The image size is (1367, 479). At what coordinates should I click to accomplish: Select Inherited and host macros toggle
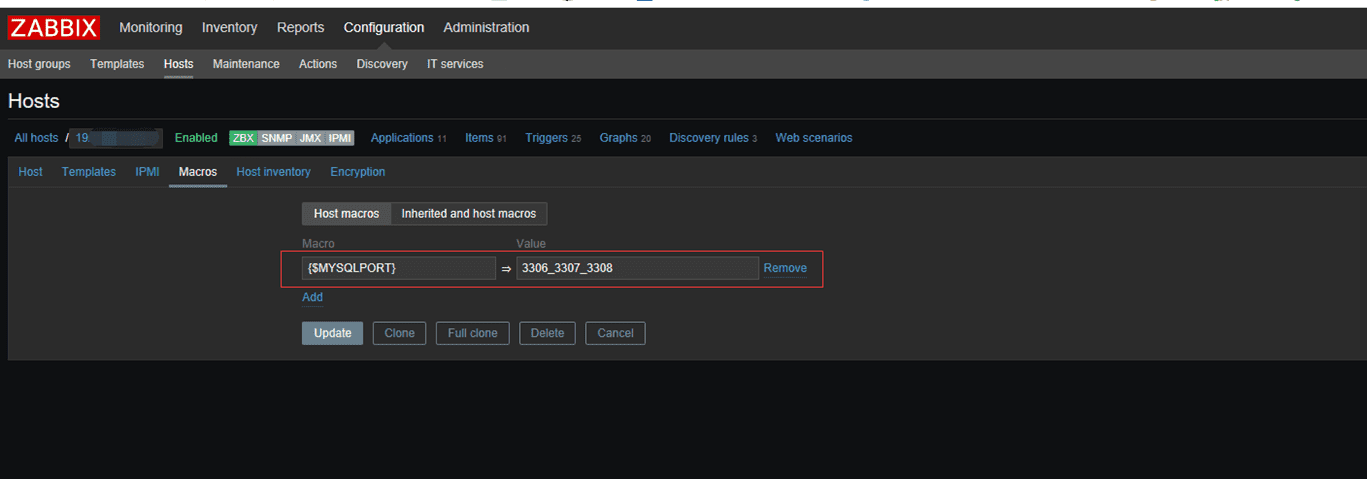click(x=469, y=214)
